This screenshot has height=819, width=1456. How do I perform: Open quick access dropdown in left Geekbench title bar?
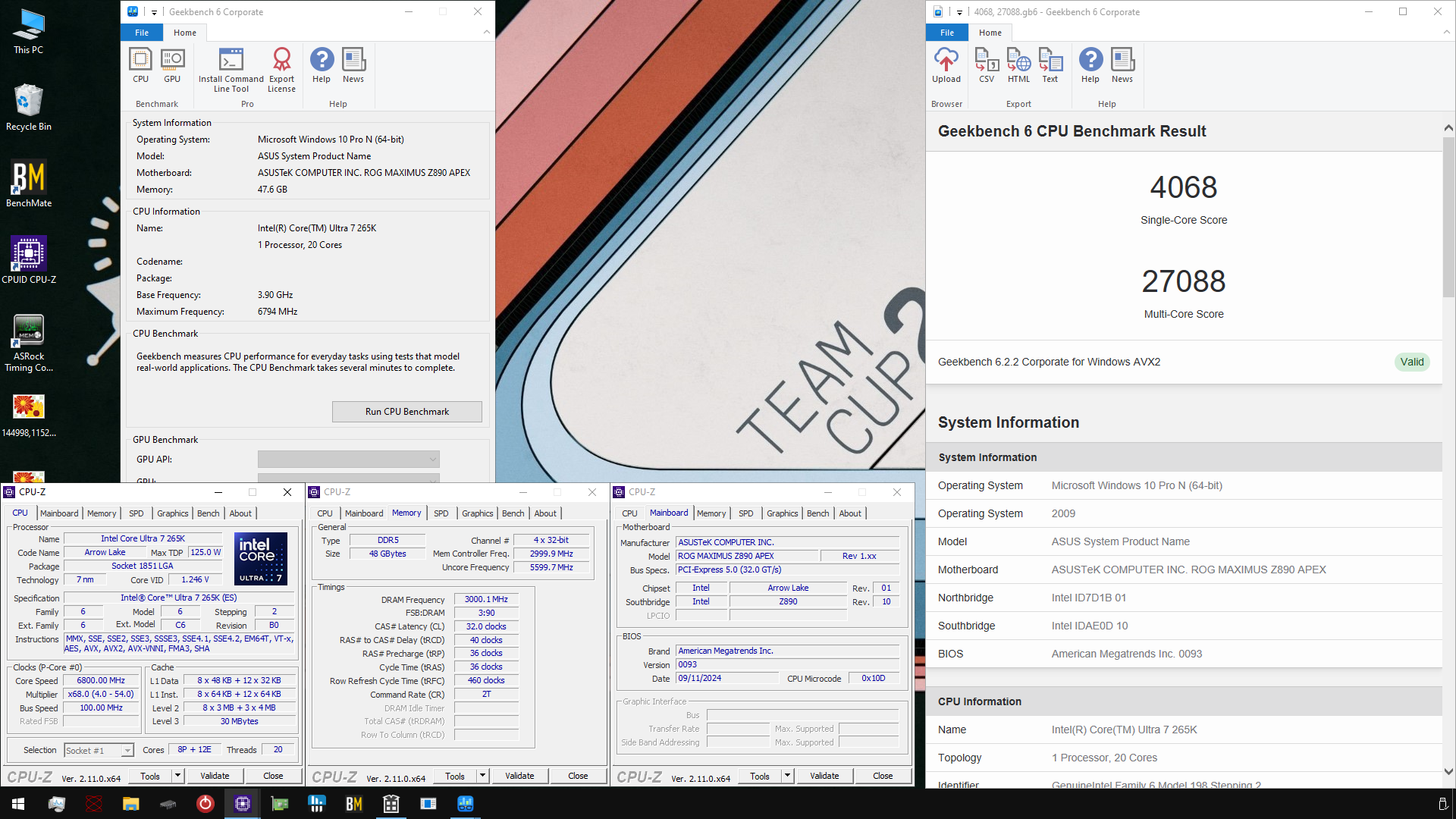(x=154, y=12)
